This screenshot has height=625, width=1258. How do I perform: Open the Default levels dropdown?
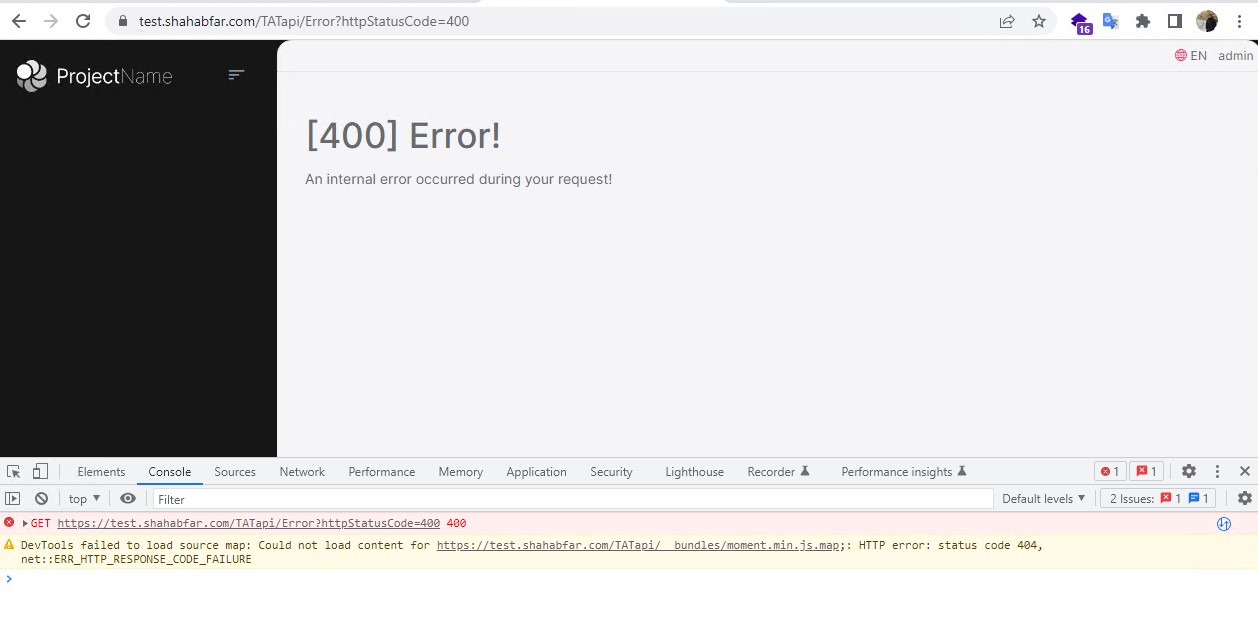(1042, 498)
